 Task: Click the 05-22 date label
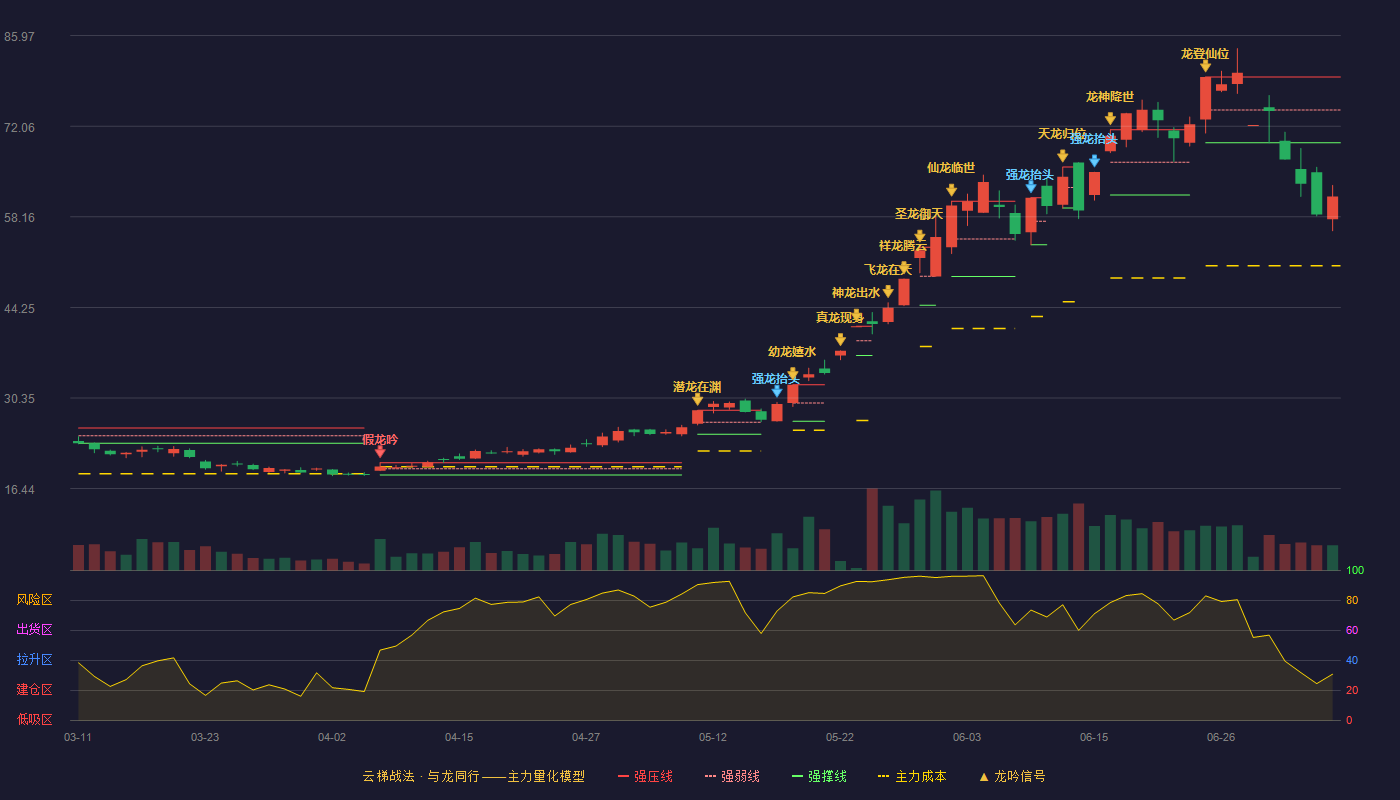840,737
